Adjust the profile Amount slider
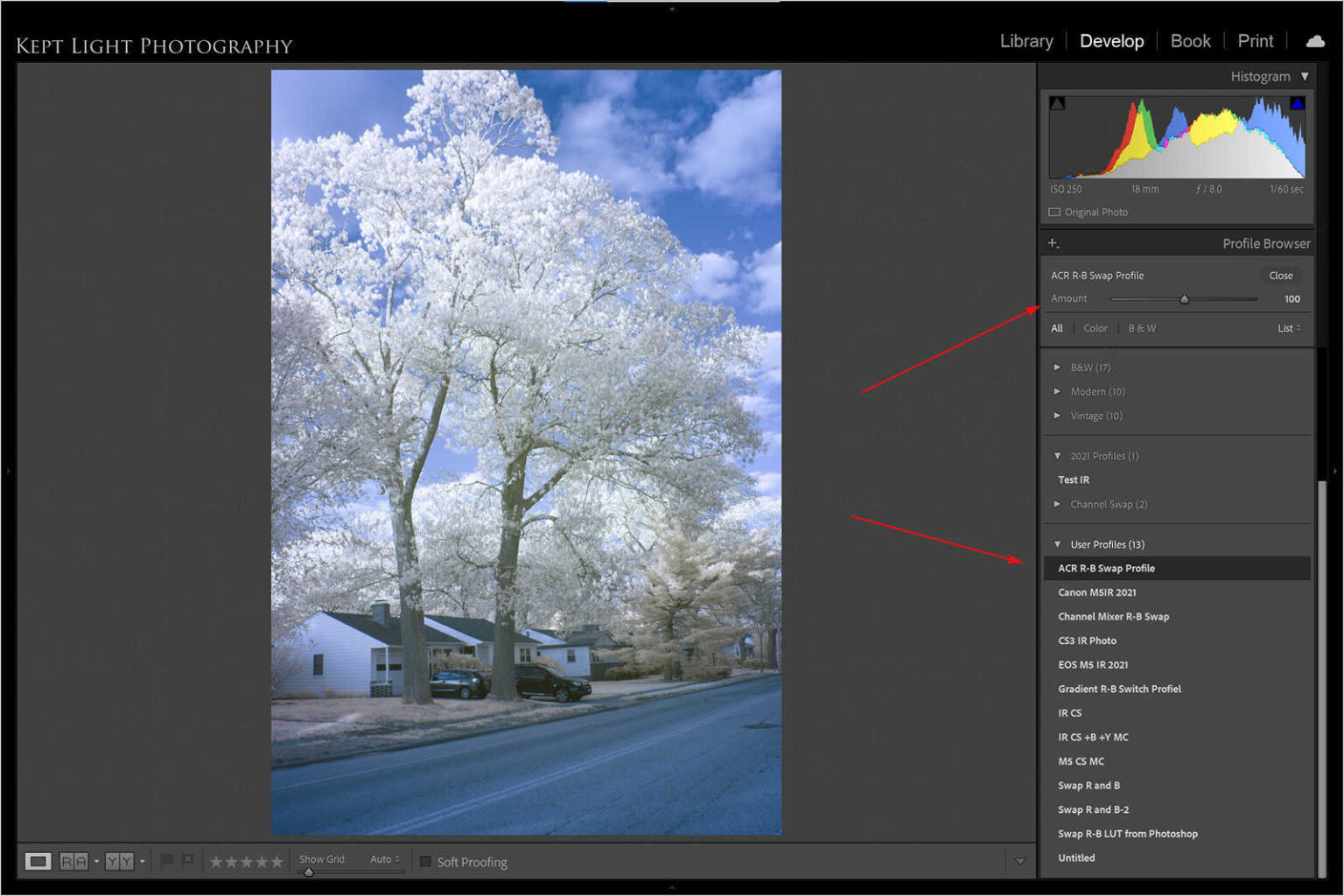Screen dimensions: 1344x896 tap(1184, 299)
